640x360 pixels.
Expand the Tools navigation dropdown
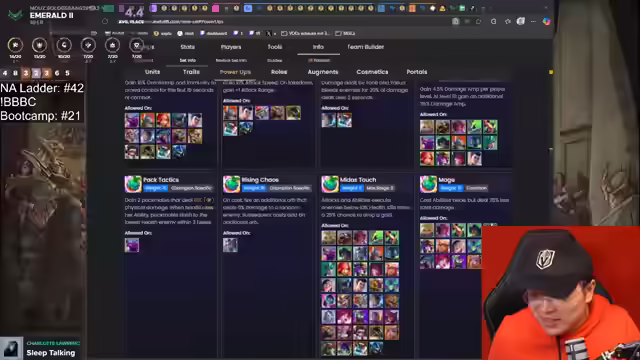(x=275, y=47)
